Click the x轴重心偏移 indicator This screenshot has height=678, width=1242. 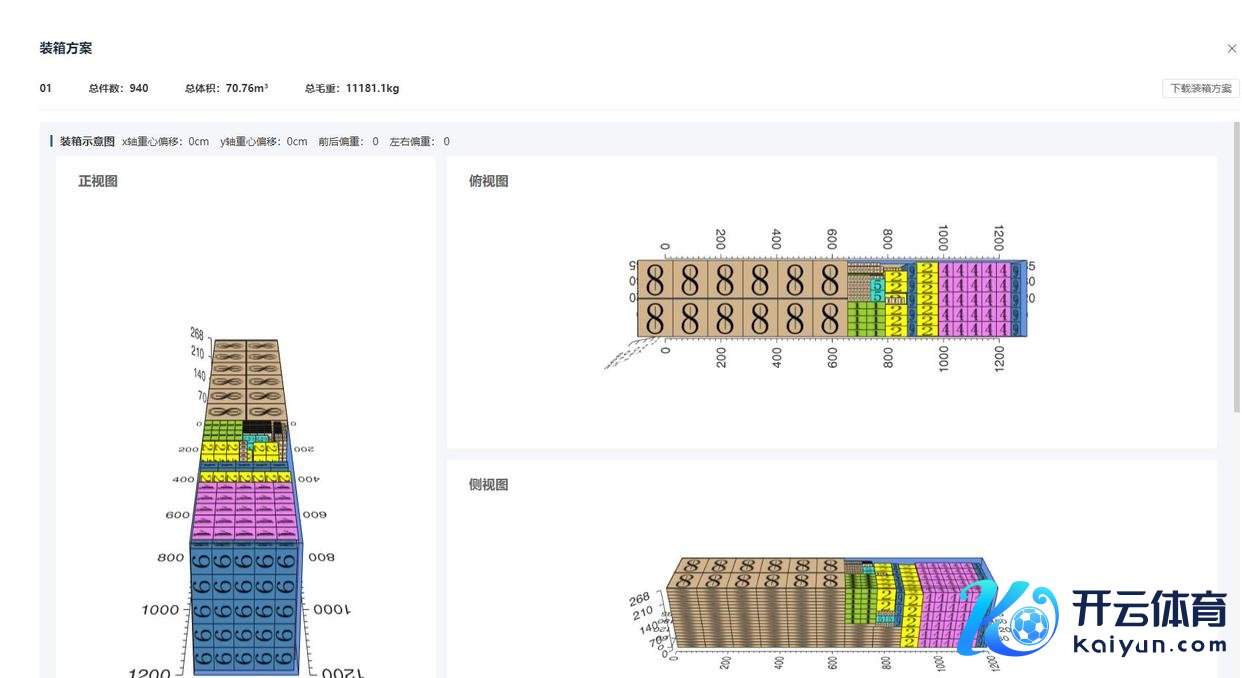[x=165, y=141]
